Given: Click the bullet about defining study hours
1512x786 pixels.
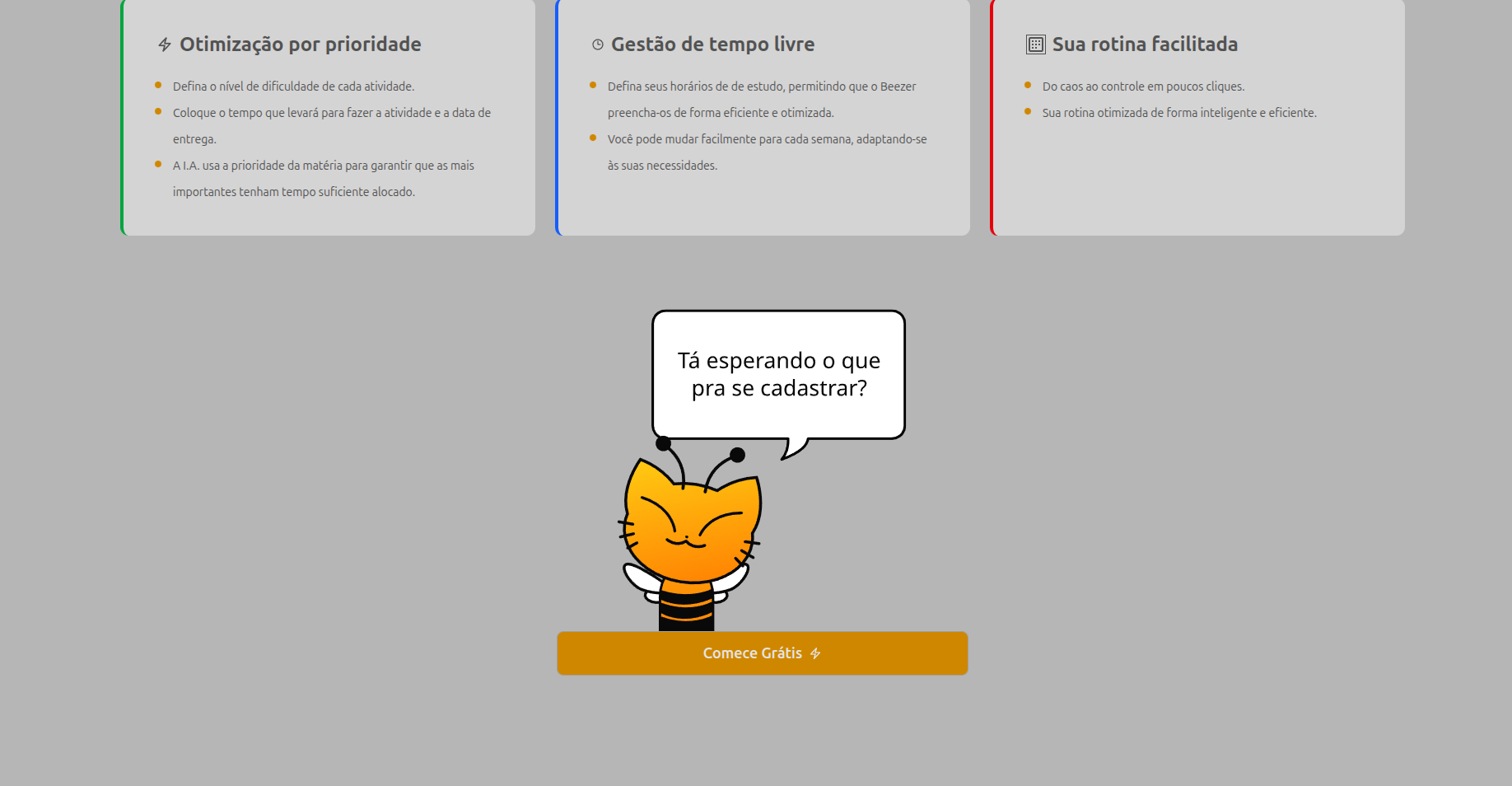Looking at the screenshot, I should [761, 87].
